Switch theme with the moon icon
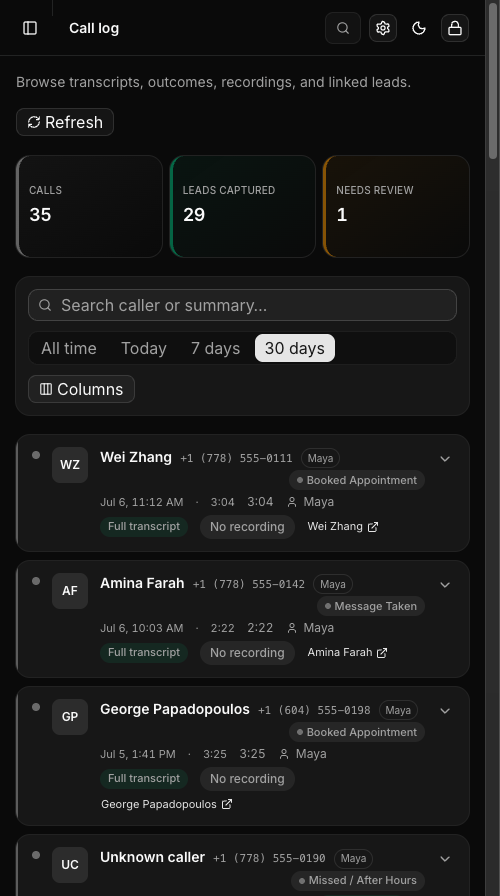 419,28
